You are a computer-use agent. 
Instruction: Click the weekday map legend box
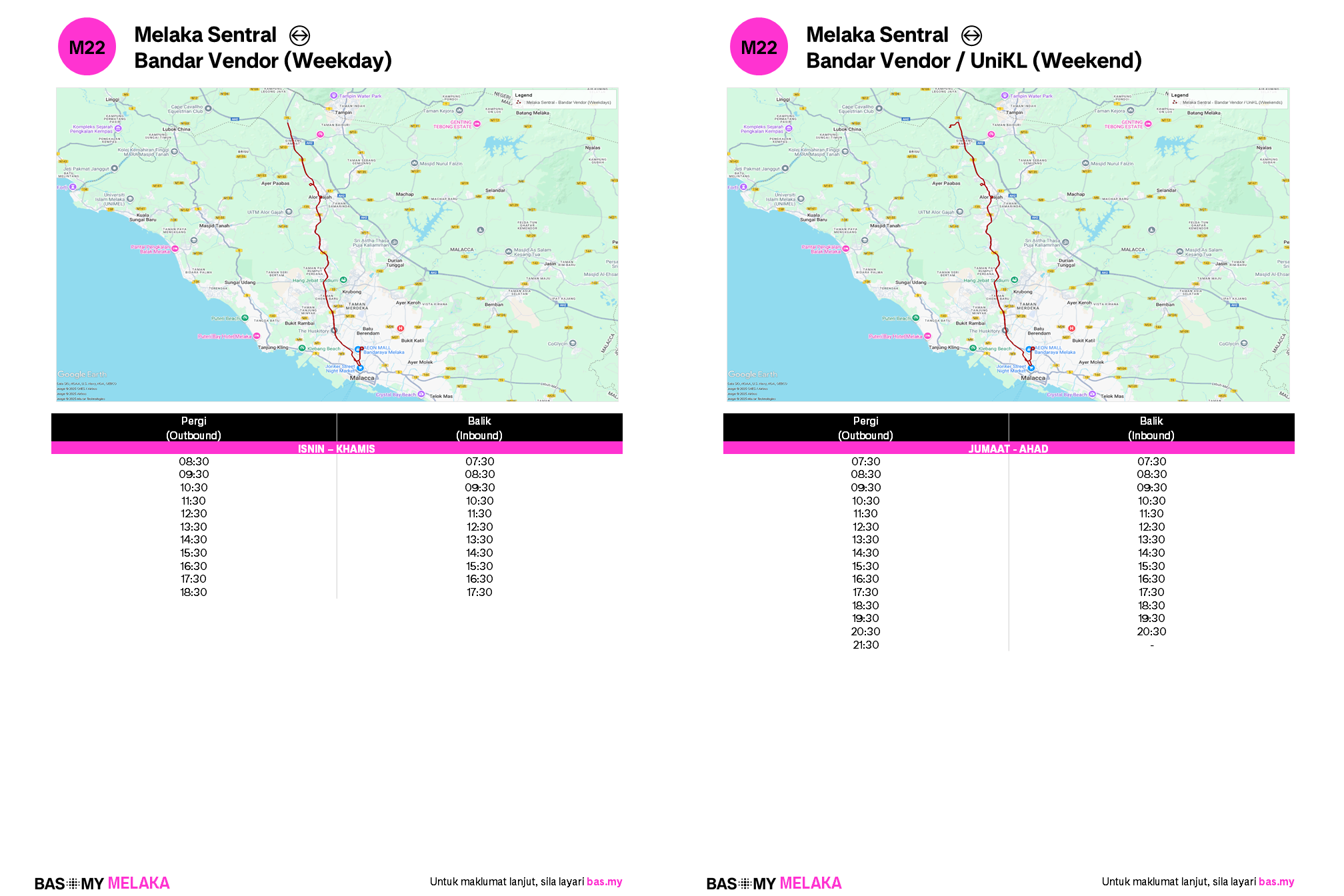point(564,99)
